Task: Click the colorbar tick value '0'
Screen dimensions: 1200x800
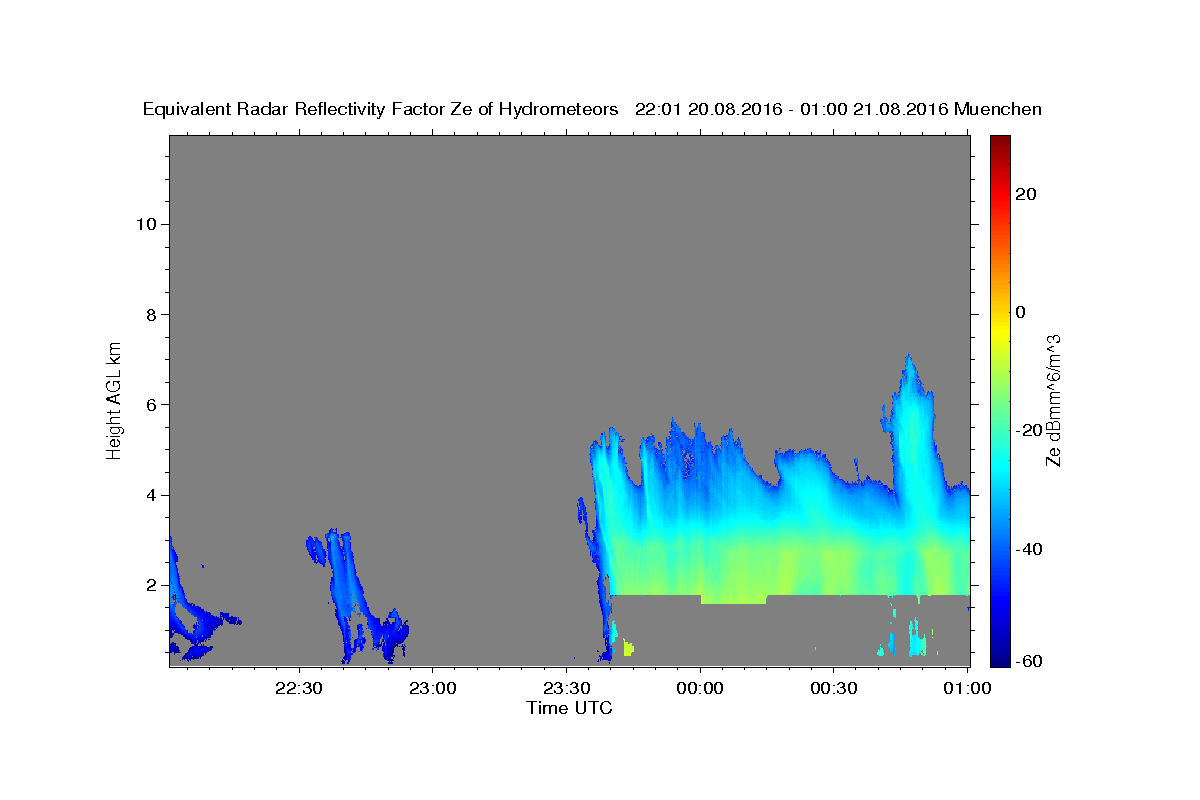Action: coord(1021,312)
